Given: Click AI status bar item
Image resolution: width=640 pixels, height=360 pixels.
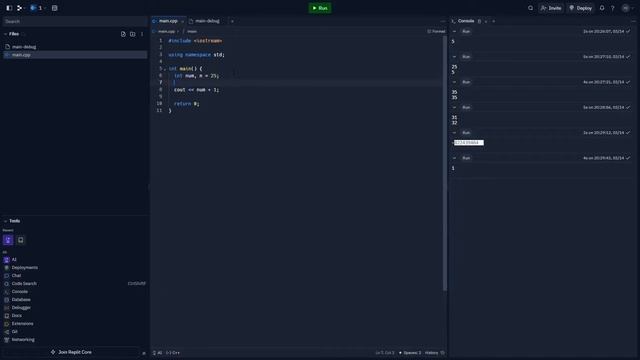Looking at the screenshot, I should pos(158,353).
